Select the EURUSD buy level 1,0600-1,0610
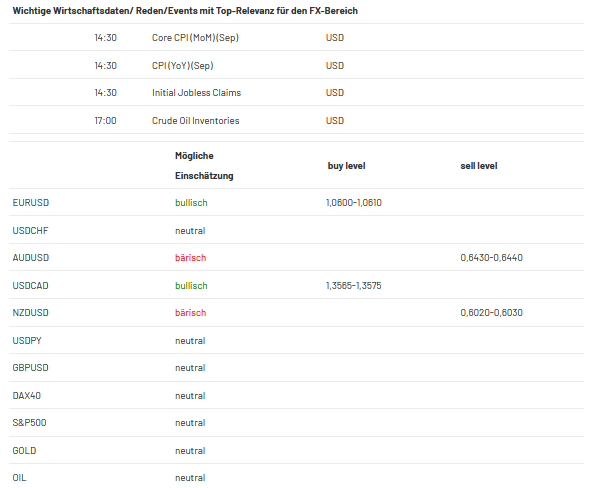Screen dimensions: 597x488 click(354, 203)
